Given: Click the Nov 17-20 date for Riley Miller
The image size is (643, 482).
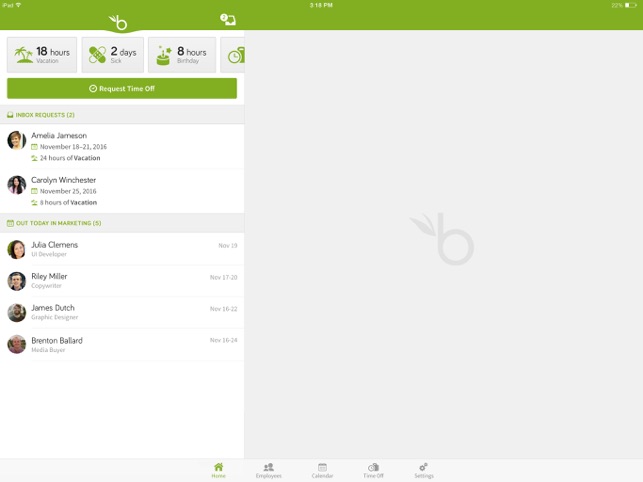Looking at the screenshot, I should tap(223, 277).
